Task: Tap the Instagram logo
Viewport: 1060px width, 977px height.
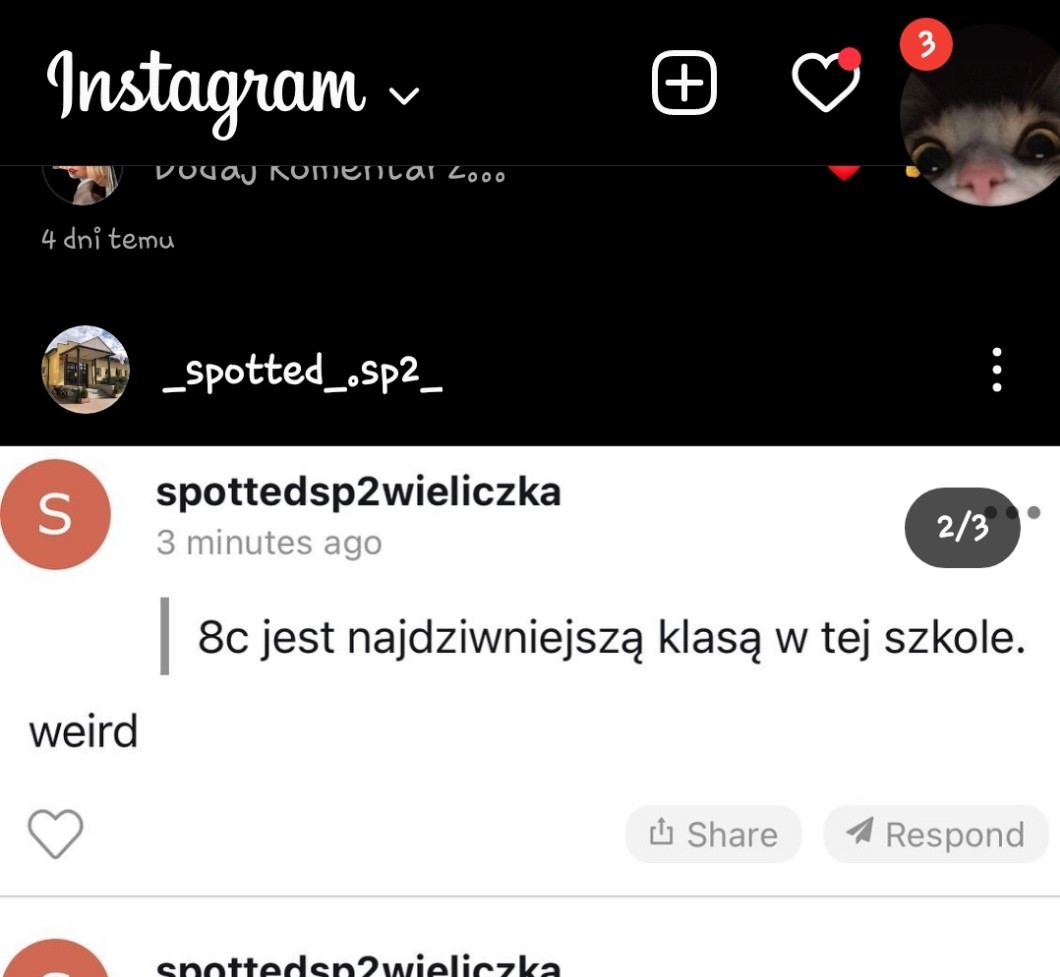Action: click(206, 93)
